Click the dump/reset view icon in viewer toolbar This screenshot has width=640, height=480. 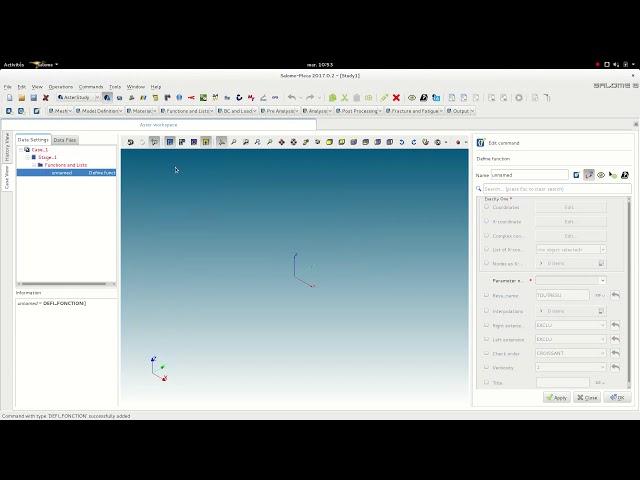[x=130, y=142]
